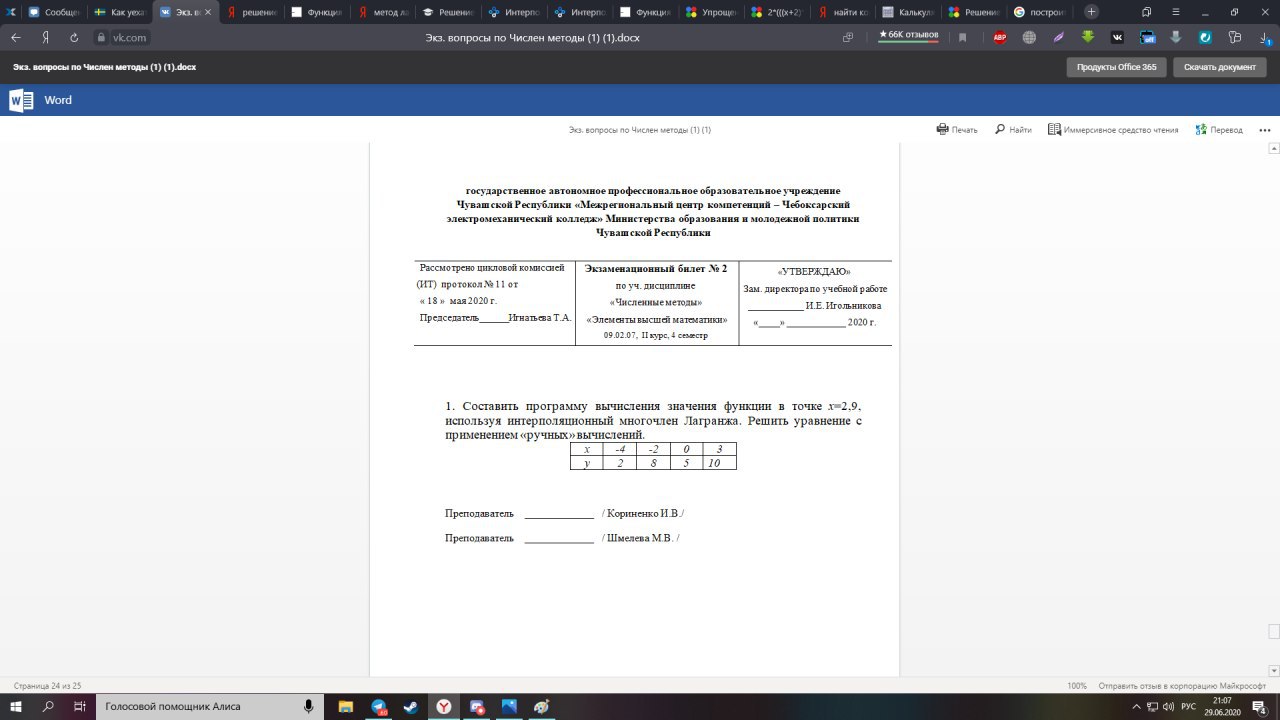Open the teal circular extension icon
Image resolution: width=1280 pixels, height=720 pixels.
point(1205,37)
